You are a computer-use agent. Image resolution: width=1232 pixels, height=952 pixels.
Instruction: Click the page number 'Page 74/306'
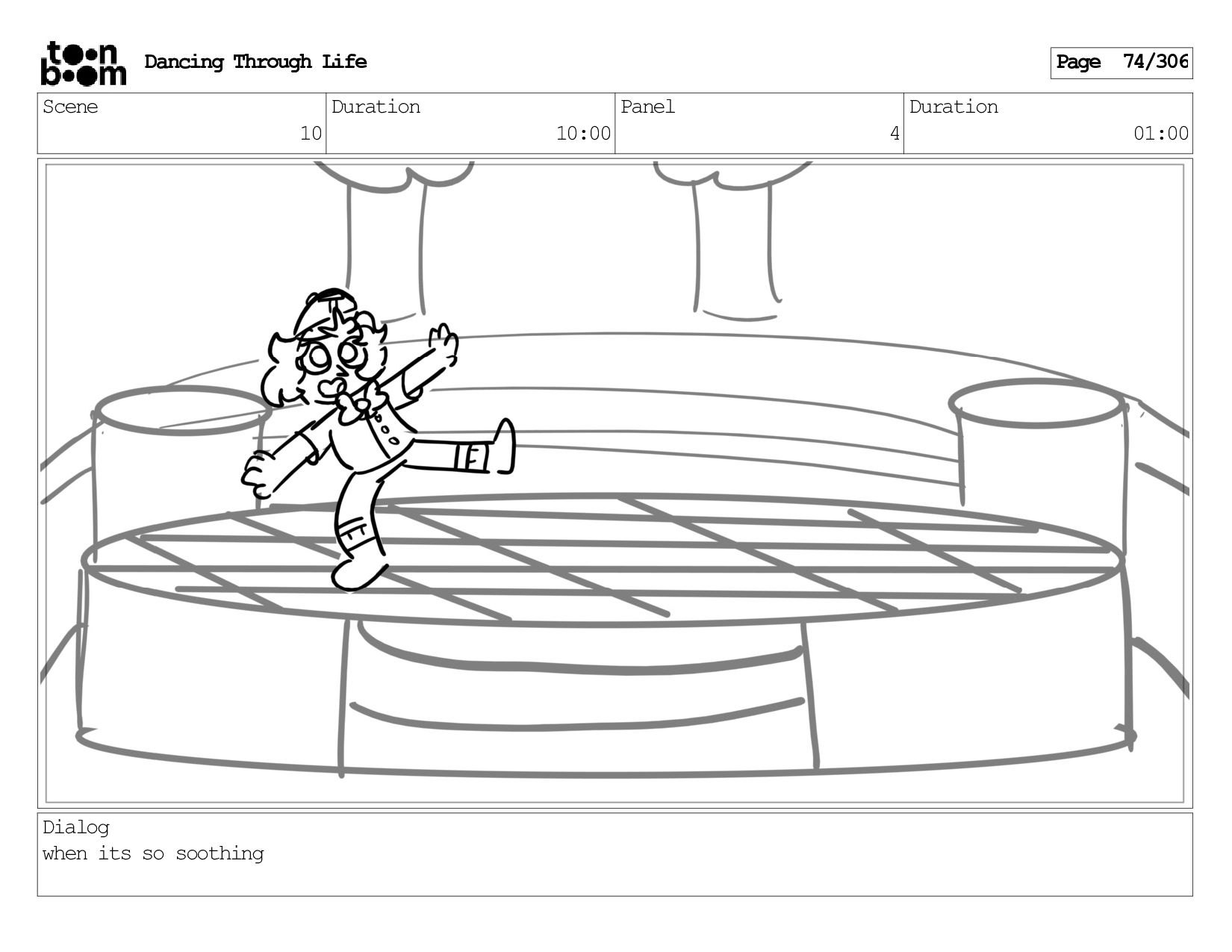point(1121,63)
